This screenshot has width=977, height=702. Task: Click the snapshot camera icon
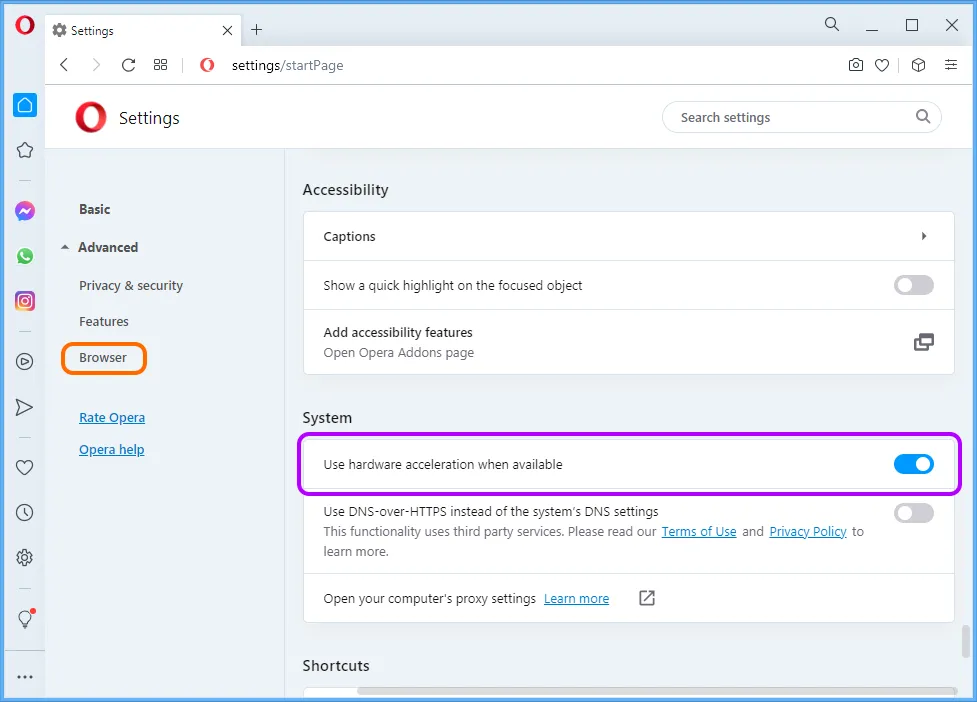coord(855,65)
